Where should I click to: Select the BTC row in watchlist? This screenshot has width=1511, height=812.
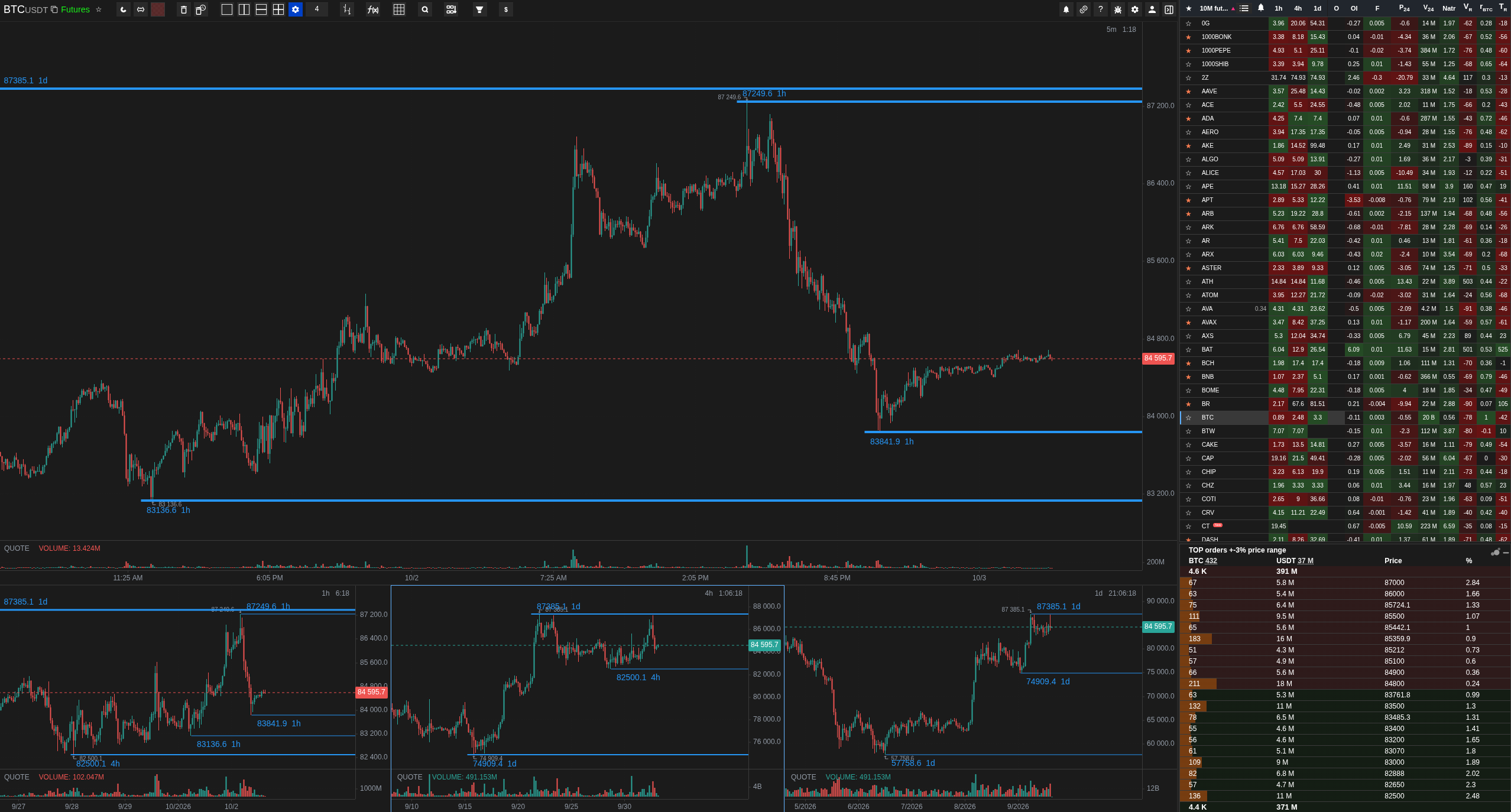point(1345,418)
